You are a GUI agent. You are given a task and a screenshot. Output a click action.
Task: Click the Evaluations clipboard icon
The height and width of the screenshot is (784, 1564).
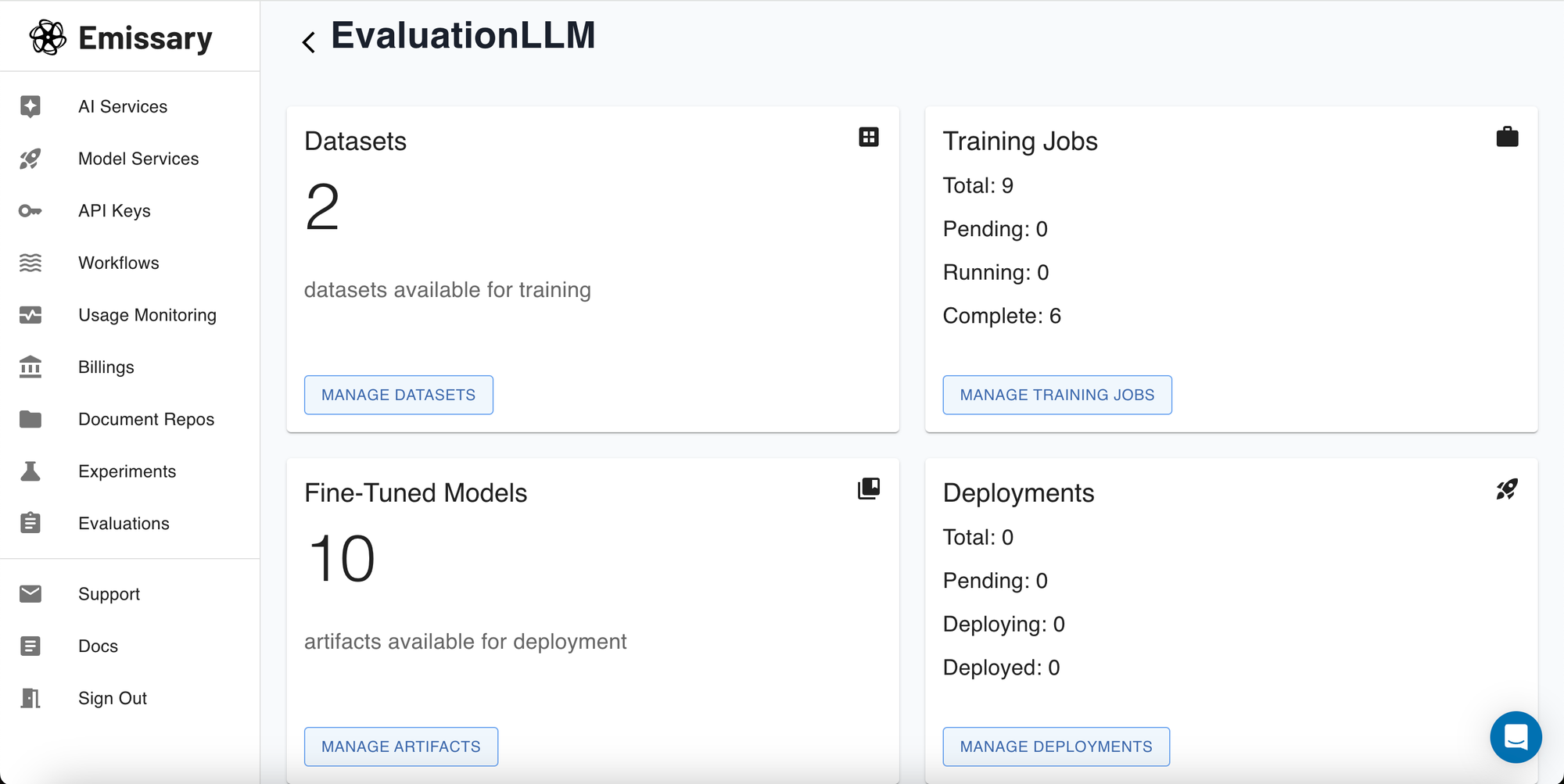pos(30,523)
